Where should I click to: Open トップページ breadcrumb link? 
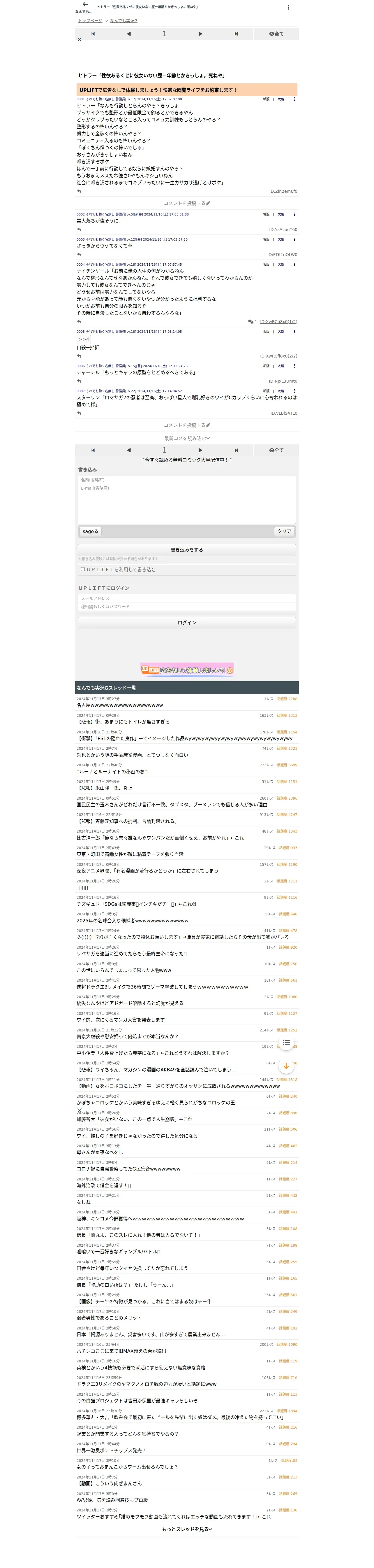90,21
